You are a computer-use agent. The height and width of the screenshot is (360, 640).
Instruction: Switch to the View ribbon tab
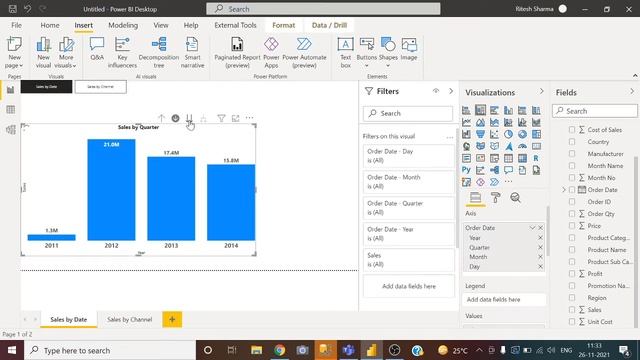[x=161, y=25]
